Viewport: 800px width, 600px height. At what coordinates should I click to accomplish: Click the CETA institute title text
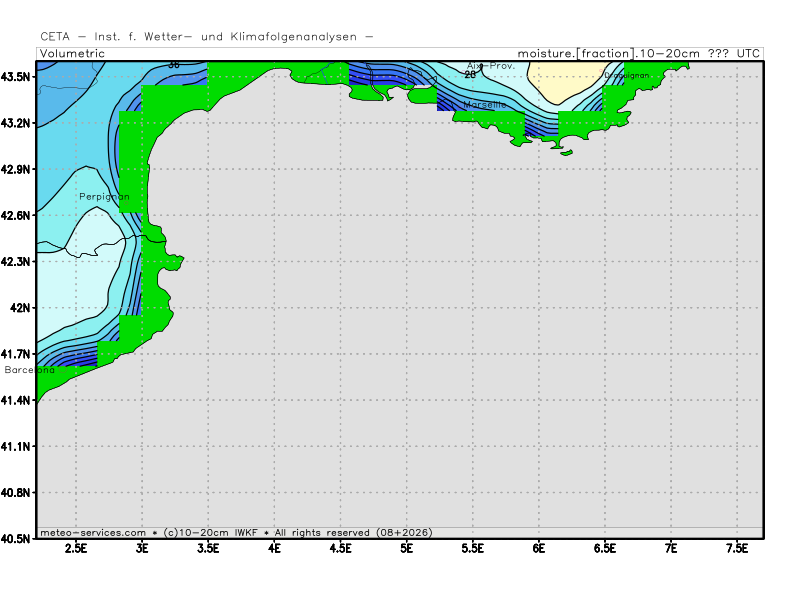click(207, 37)
